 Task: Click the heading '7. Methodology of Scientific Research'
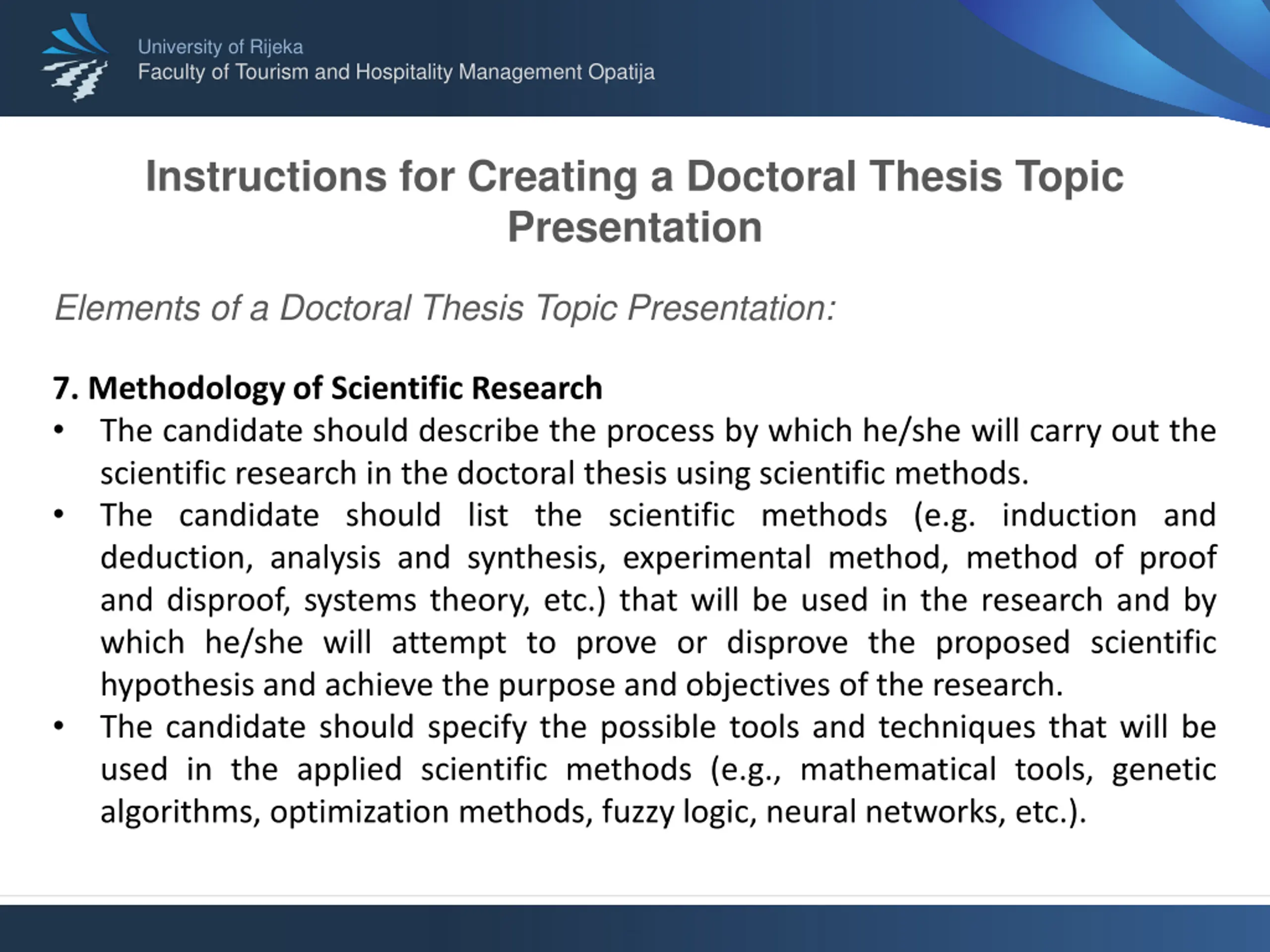[x=328, y=389]
